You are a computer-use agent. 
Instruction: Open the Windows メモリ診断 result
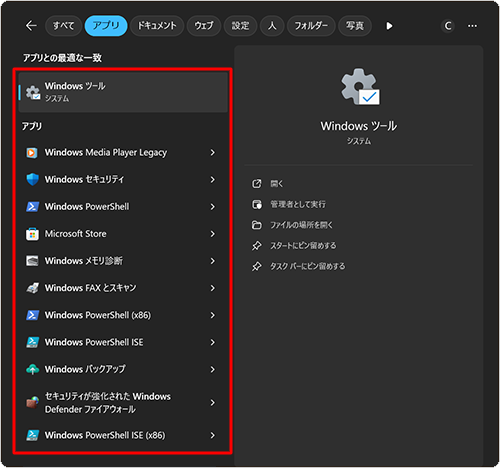[x=84, y=261]
